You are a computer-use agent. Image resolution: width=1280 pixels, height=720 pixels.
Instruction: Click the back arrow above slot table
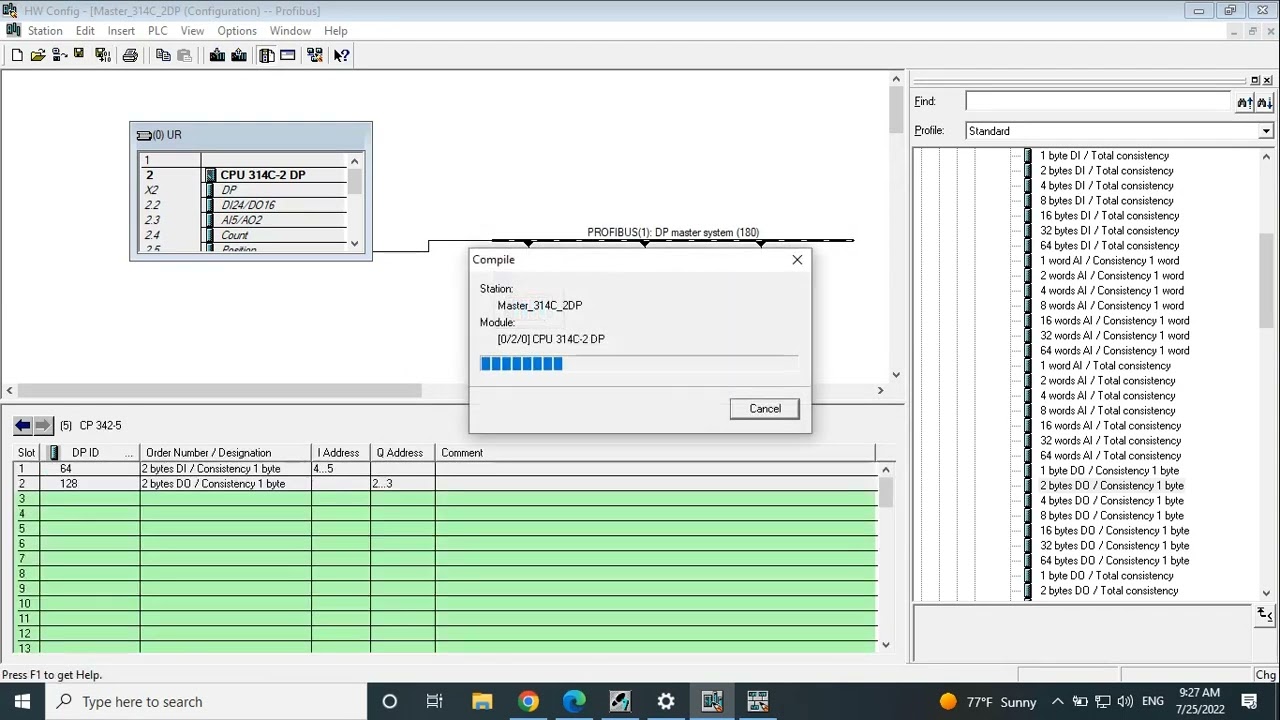(x=22, y=425)
